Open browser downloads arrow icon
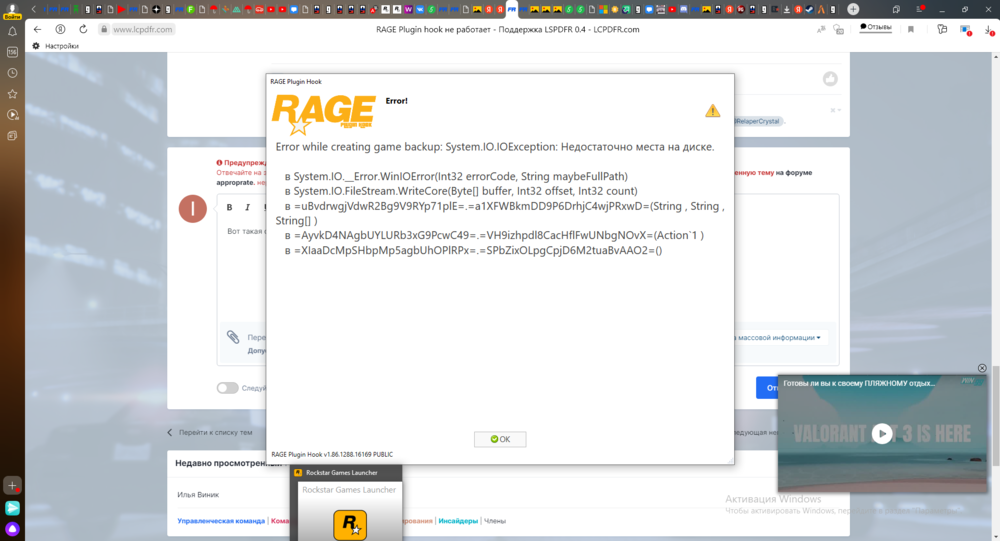Screen dimensions: 1000x541 [x=989, y=29]
